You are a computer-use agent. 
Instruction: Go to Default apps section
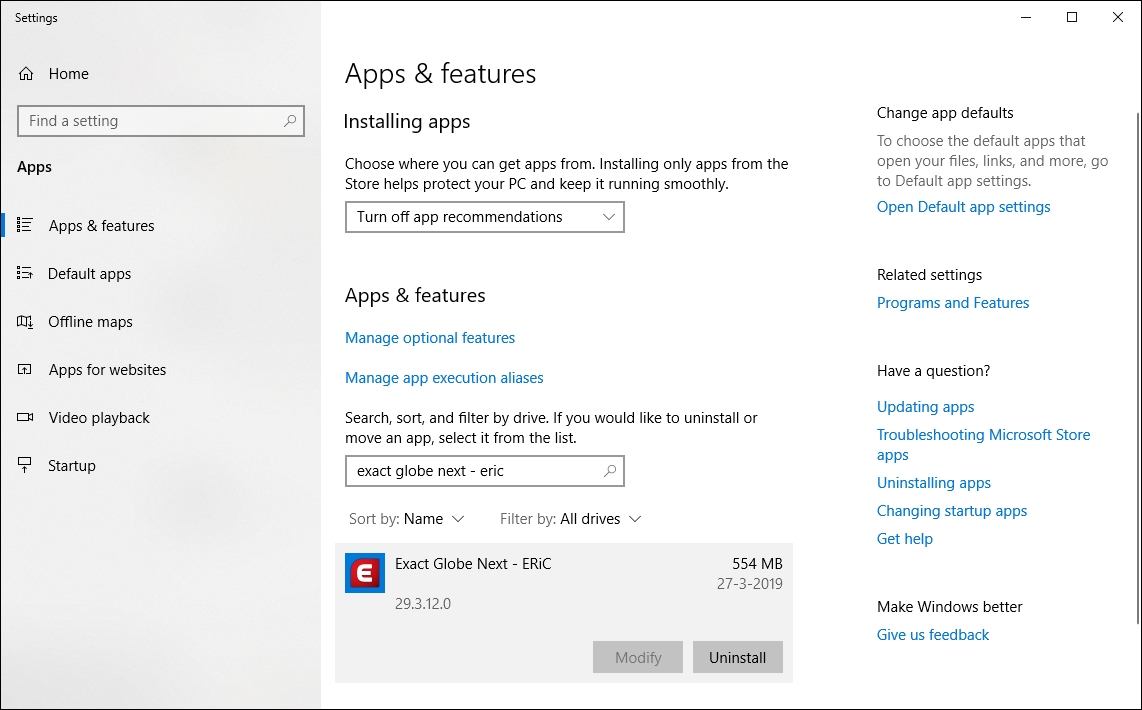coord(90,274)
